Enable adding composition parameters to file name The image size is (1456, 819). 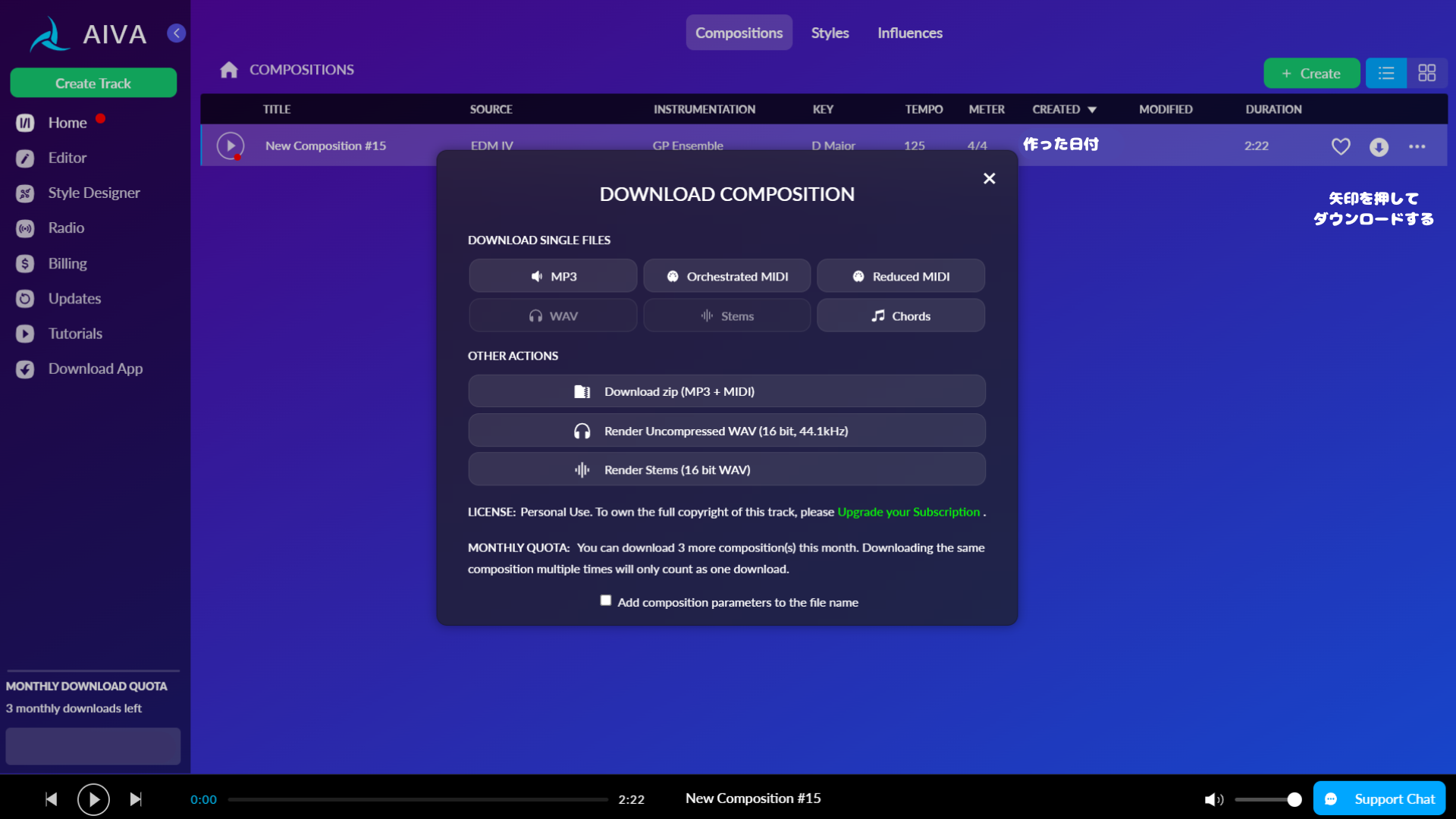point(606,601)
